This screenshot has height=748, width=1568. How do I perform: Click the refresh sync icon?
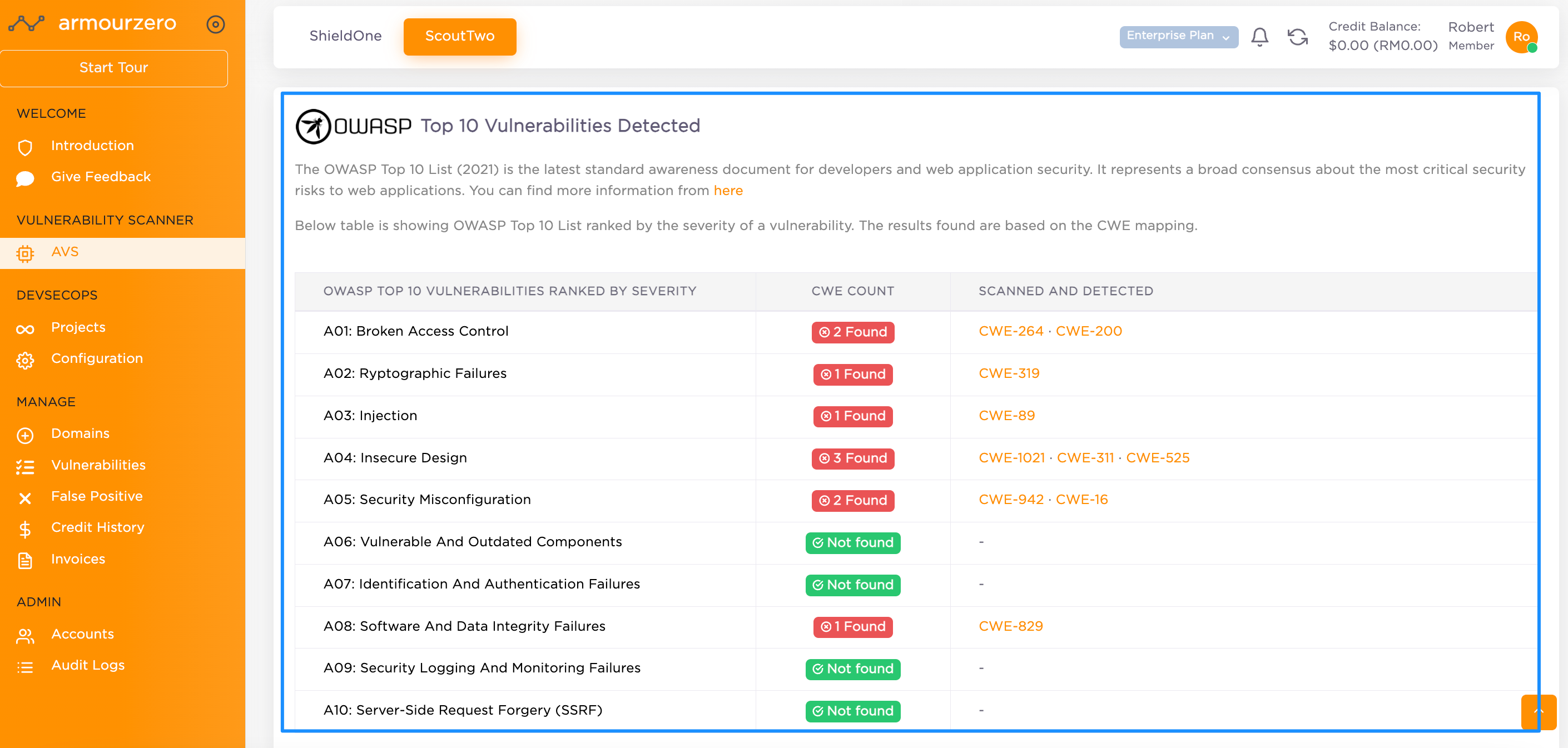pos(1297,37)
